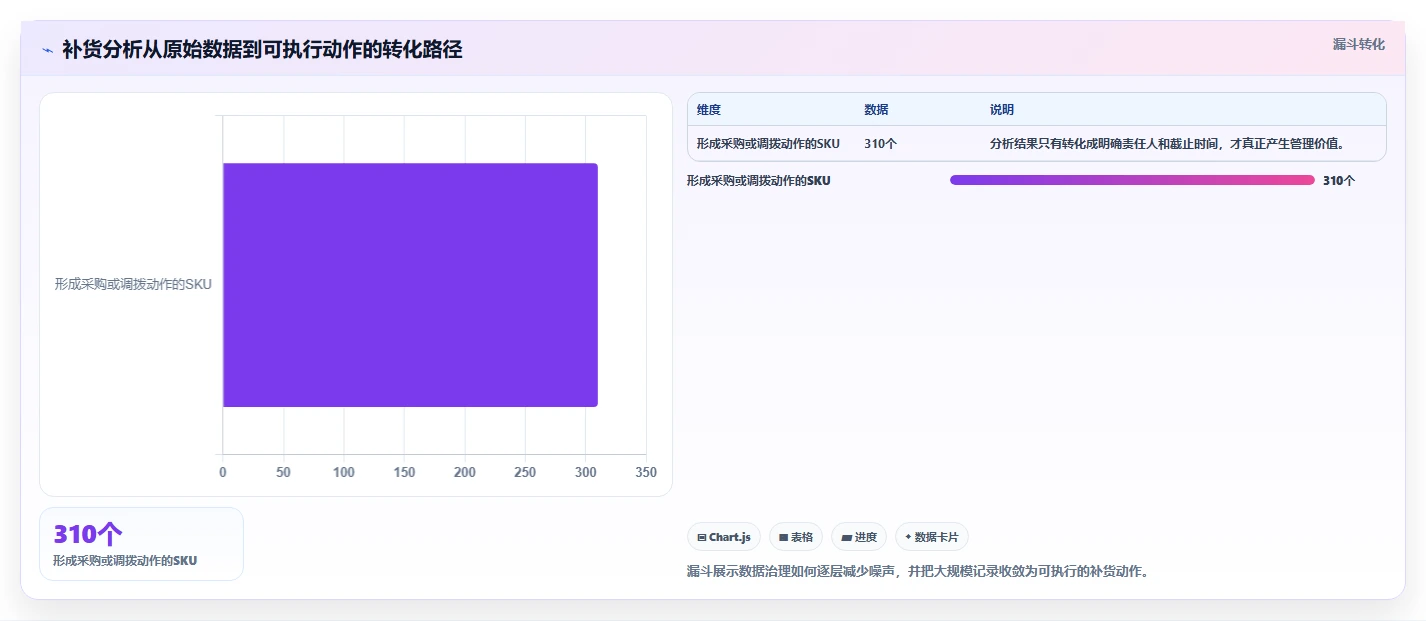Click table cell 形成采购或调拨动作的SKU
This screenshot has width=1426, height=621.
768,143
